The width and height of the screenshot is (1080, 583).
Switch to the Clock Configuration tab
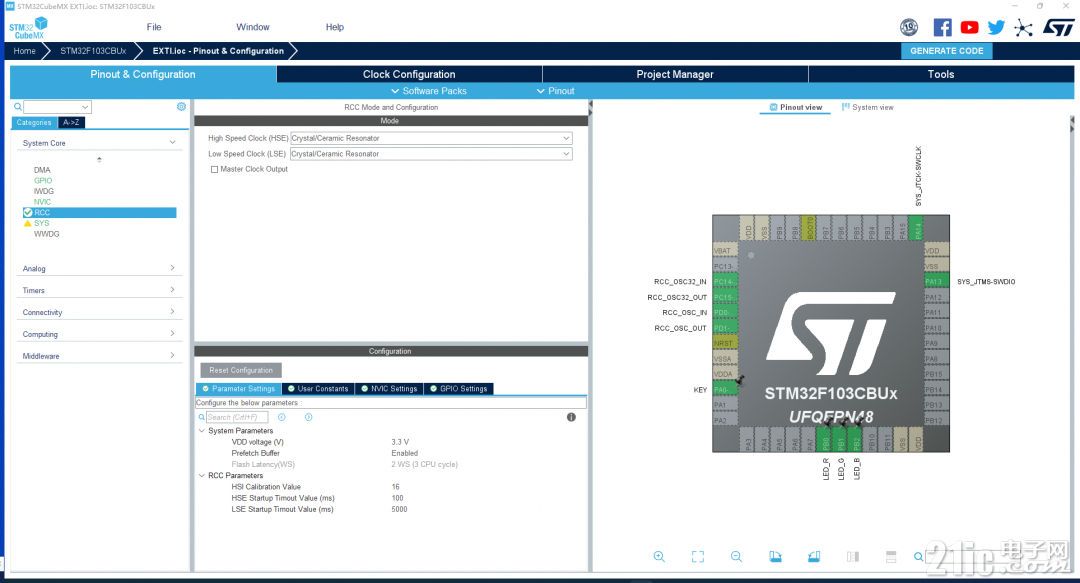(x=409, y=74)
